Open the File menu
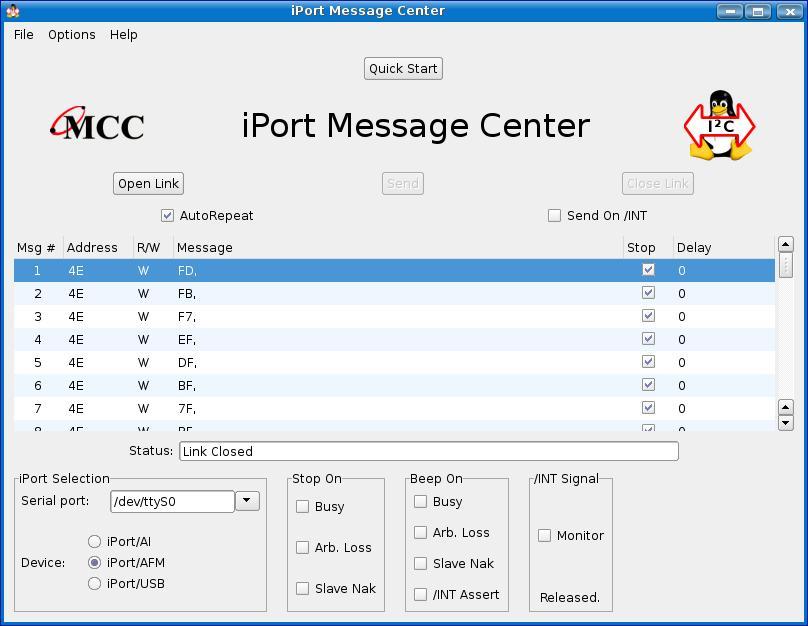 (24, 35)
